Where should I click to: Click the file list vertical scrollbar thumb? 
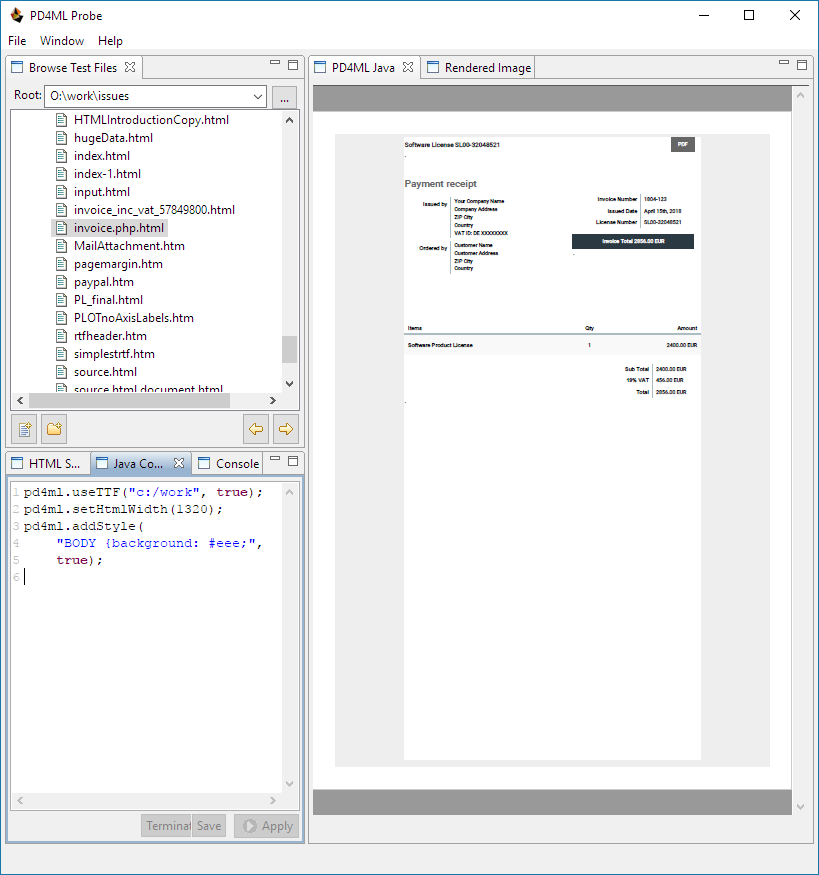(x=290, y=349)
